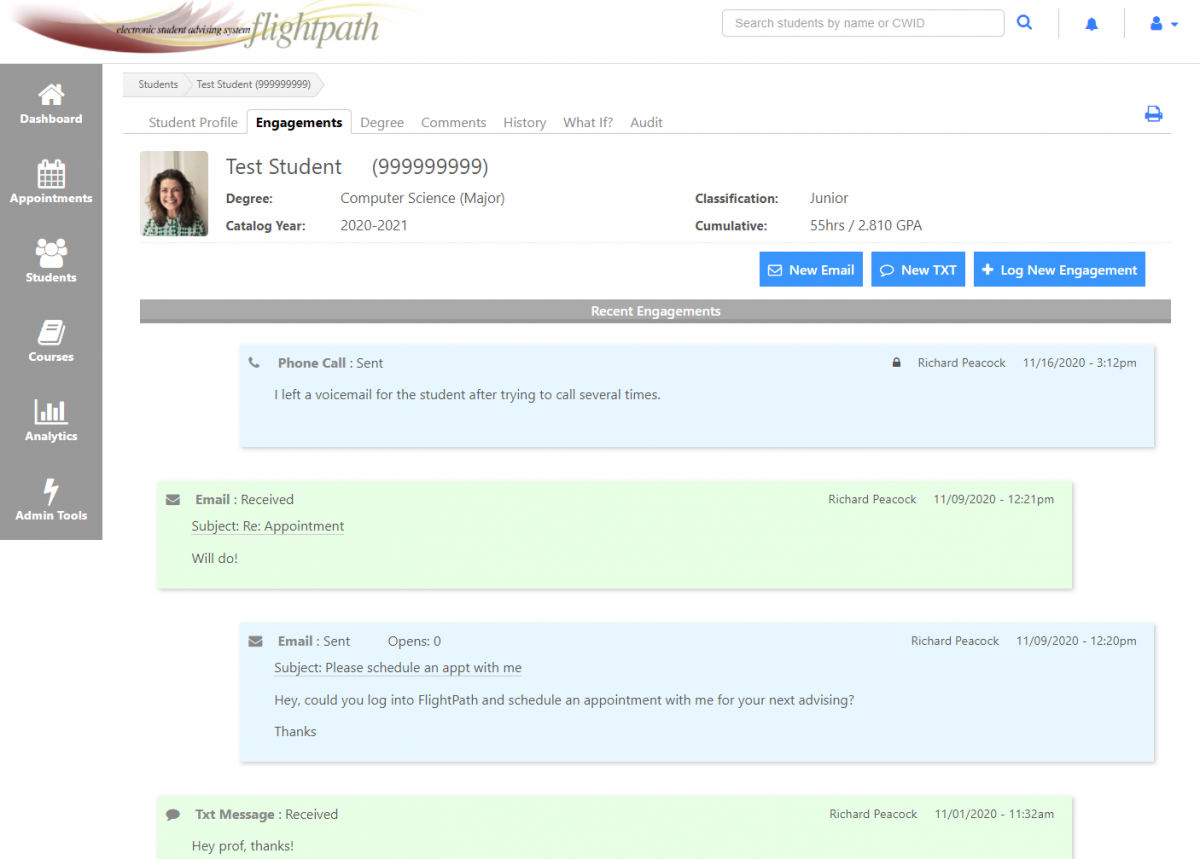Focus the student search input field

(x=862, y=23)
